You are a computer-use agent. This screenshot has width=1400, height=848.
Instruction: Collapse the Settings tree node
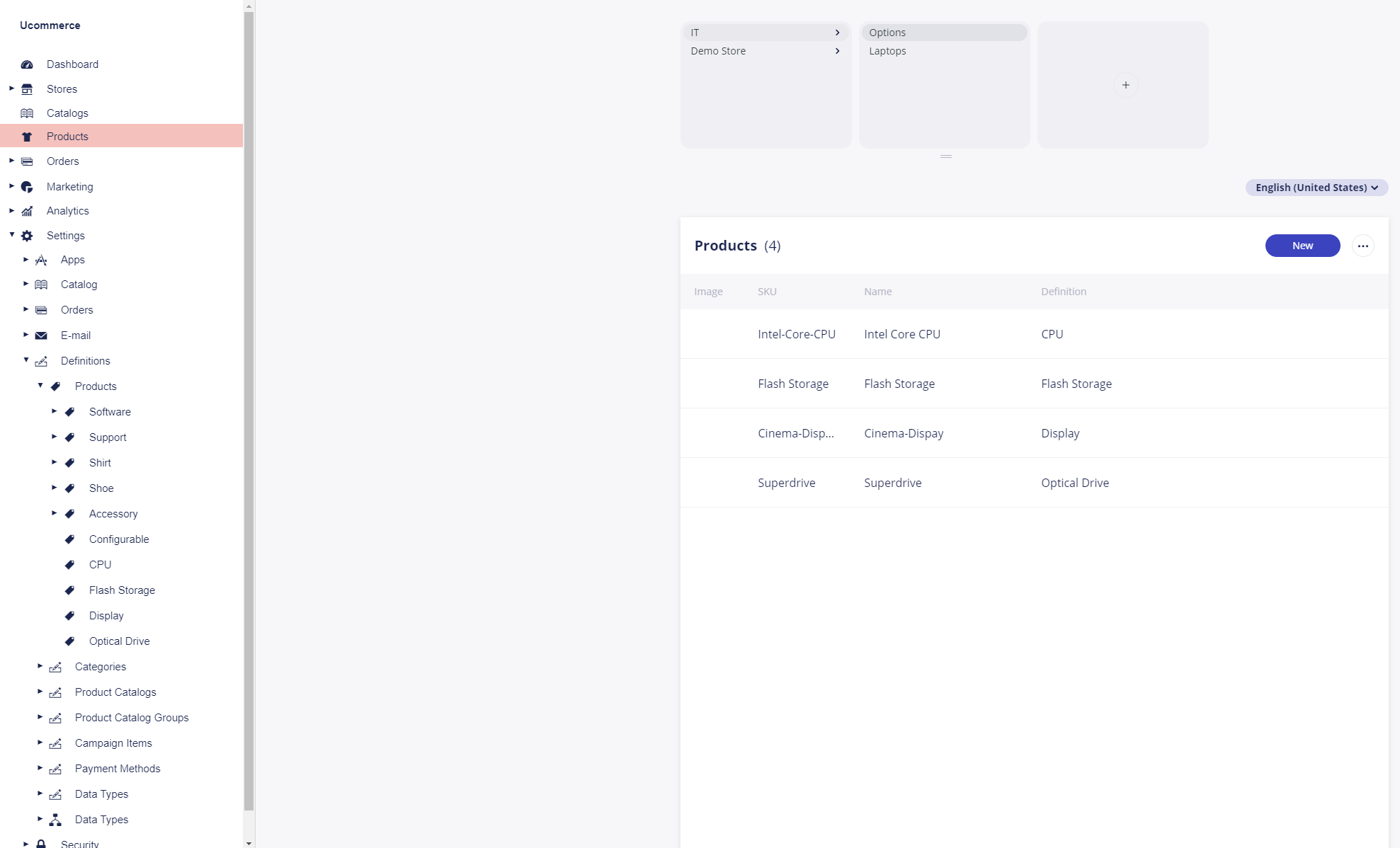(x=11, y=235)
